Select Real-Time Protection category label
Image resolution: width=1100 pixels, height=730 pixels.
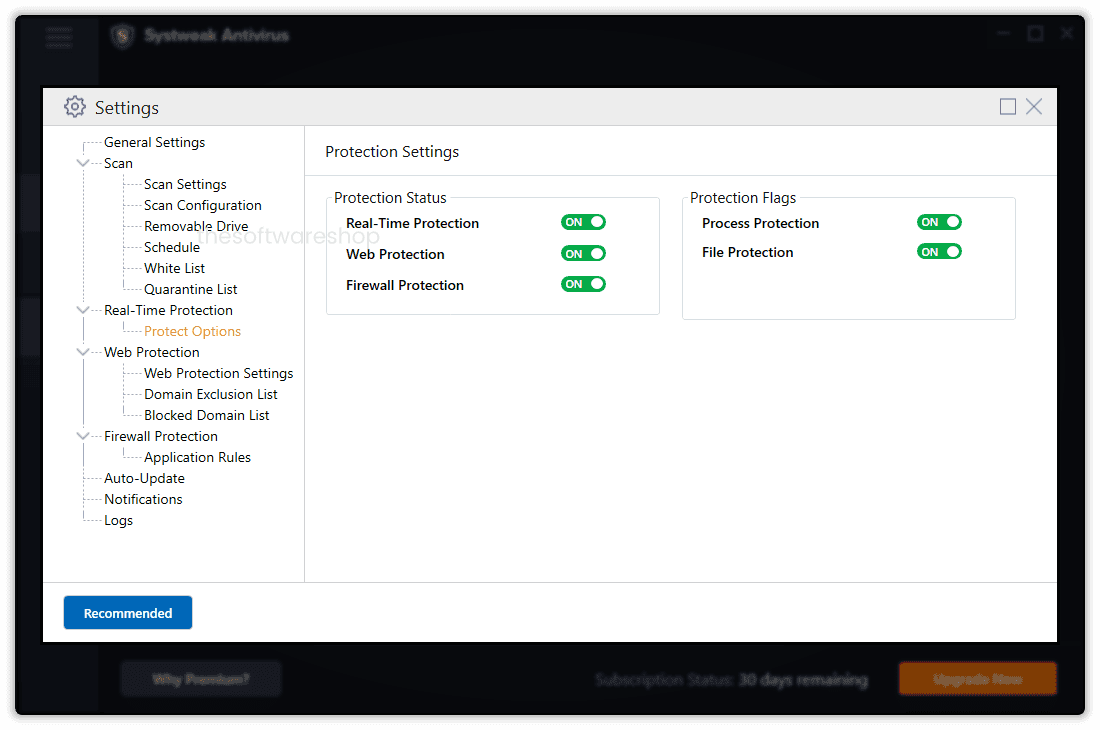pos(168,311)
